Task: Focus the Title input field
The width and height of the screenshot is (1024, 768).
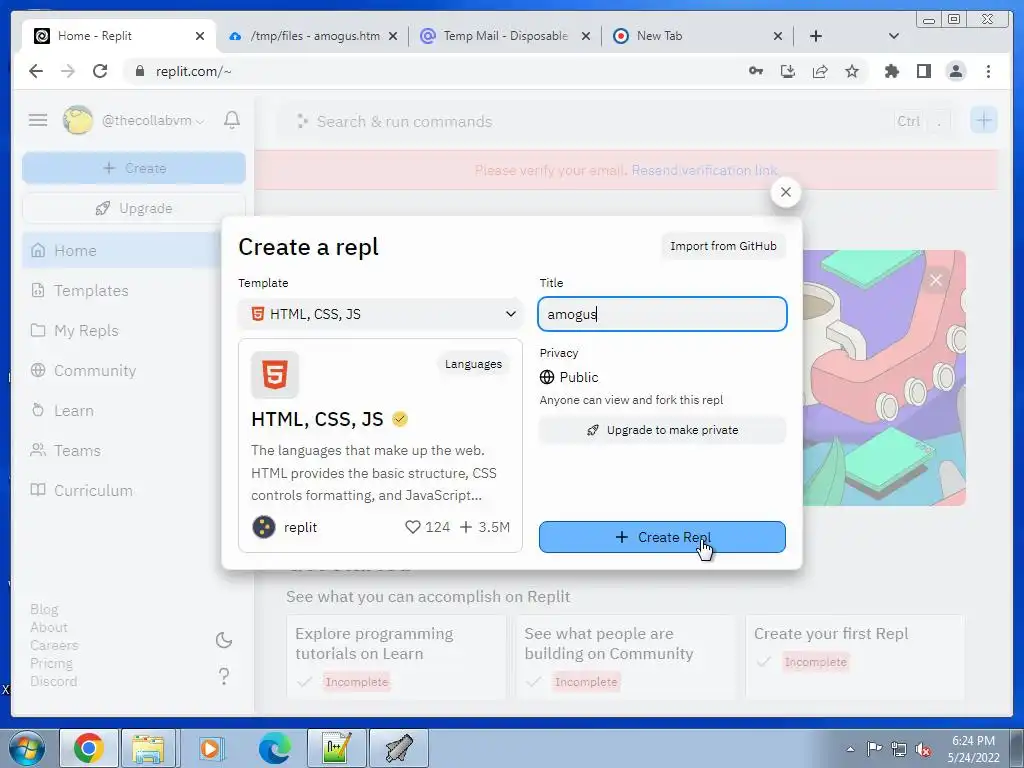Action: pyautogui.click(x=662, y=314)
